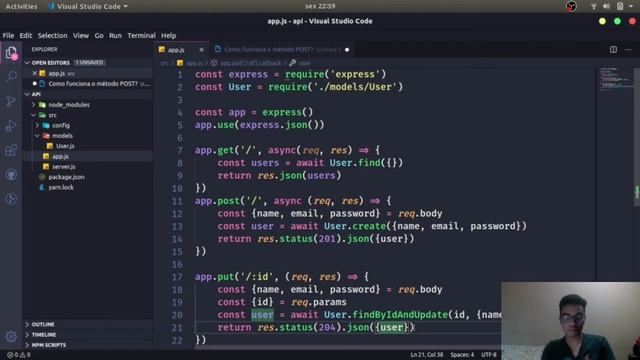
Task: Open the Terminal menu
Action: point(141,36)
